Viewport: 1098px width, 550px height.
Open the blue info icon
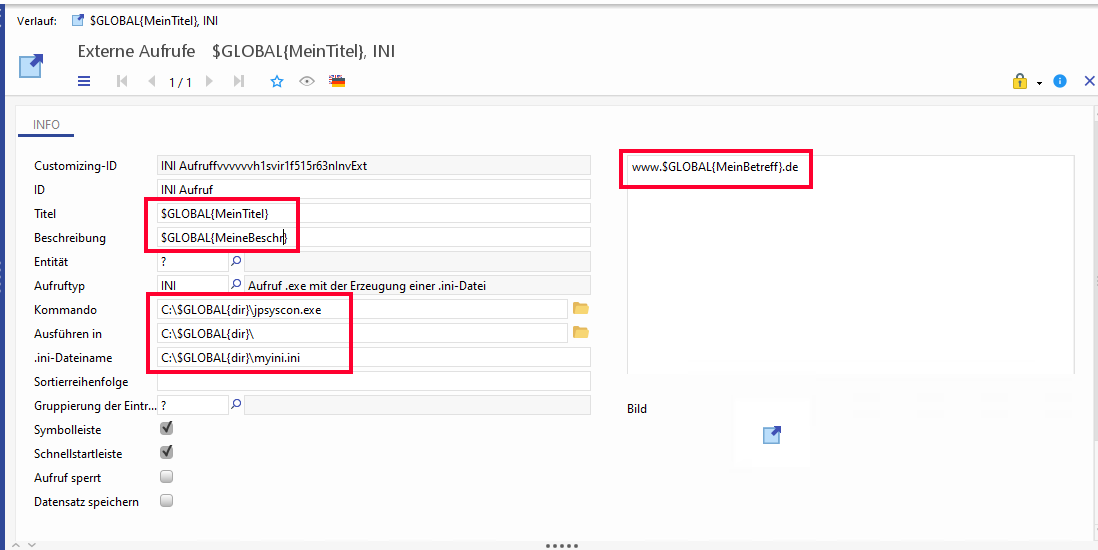(x=1060, y=81)
